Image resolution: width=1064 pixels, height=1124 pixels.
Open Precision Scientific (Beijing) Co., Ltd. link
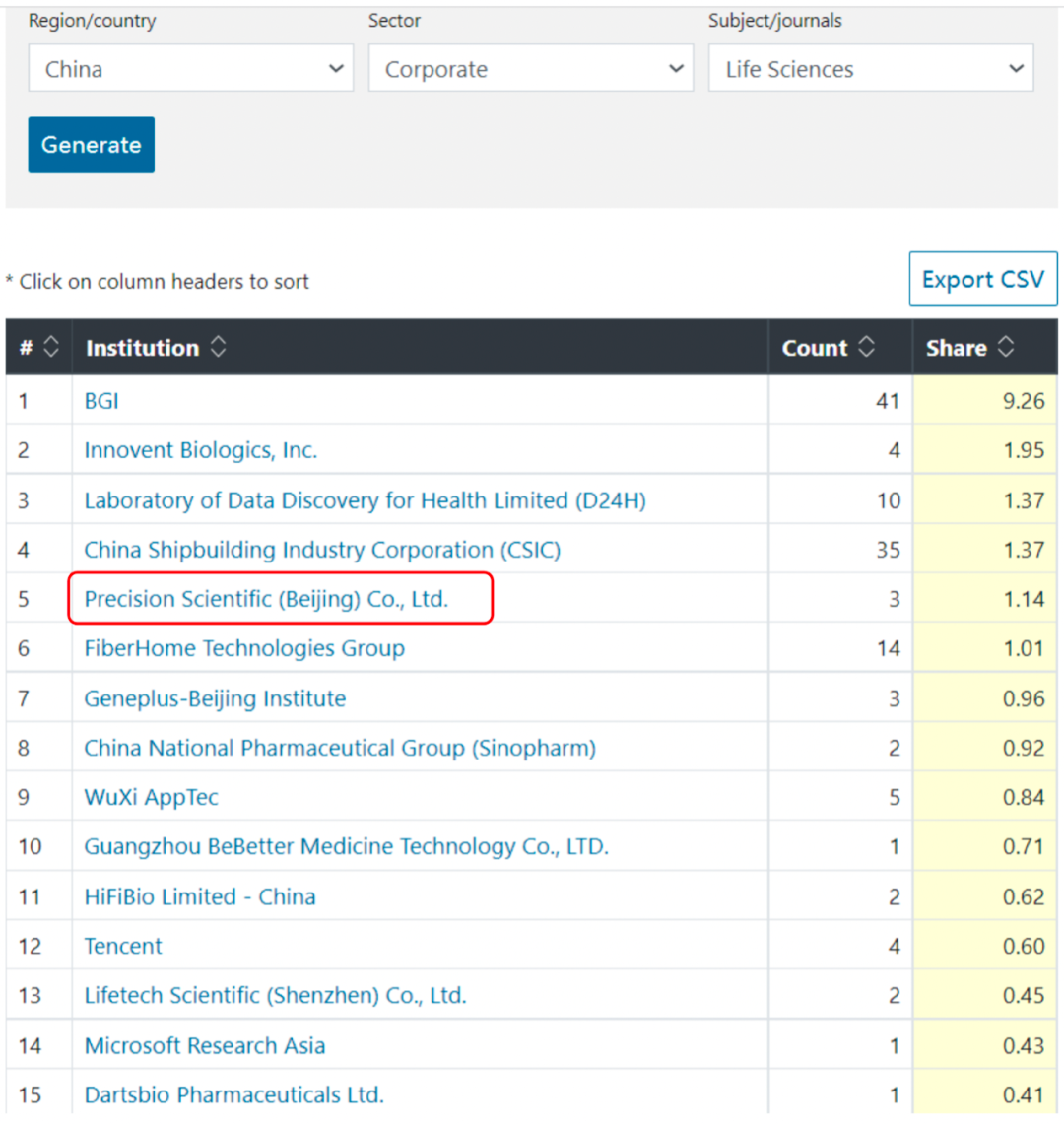266,599
